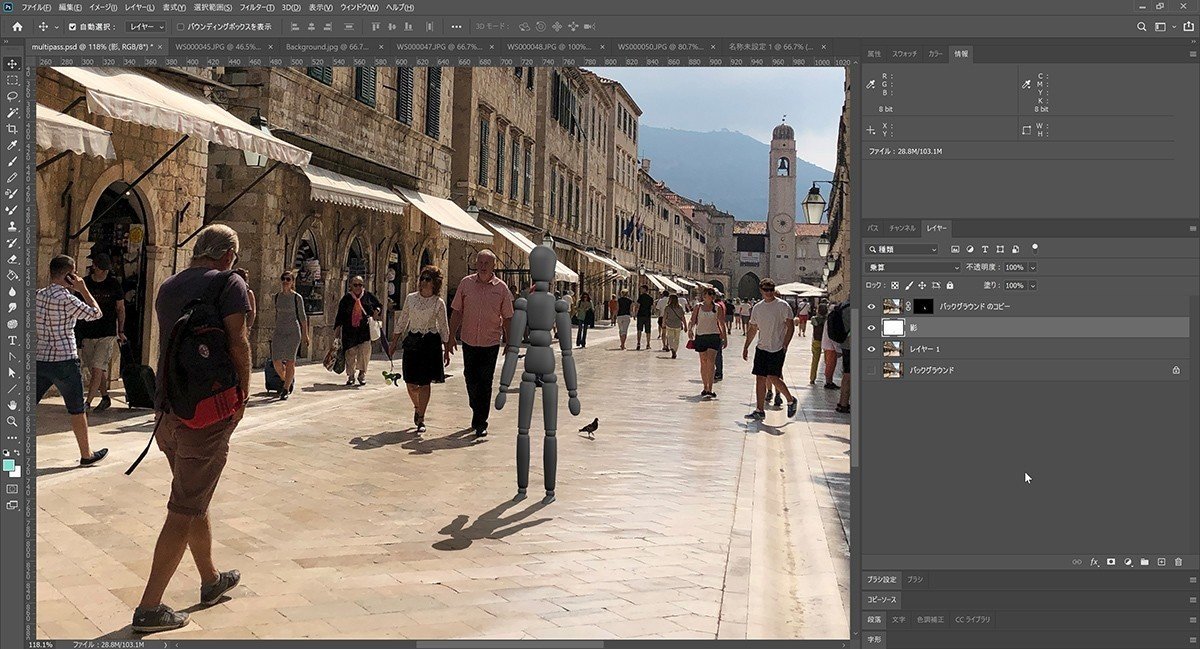Click the add layer mask icon
This screenshot has height=649, width=1200.
[1111, 562]
